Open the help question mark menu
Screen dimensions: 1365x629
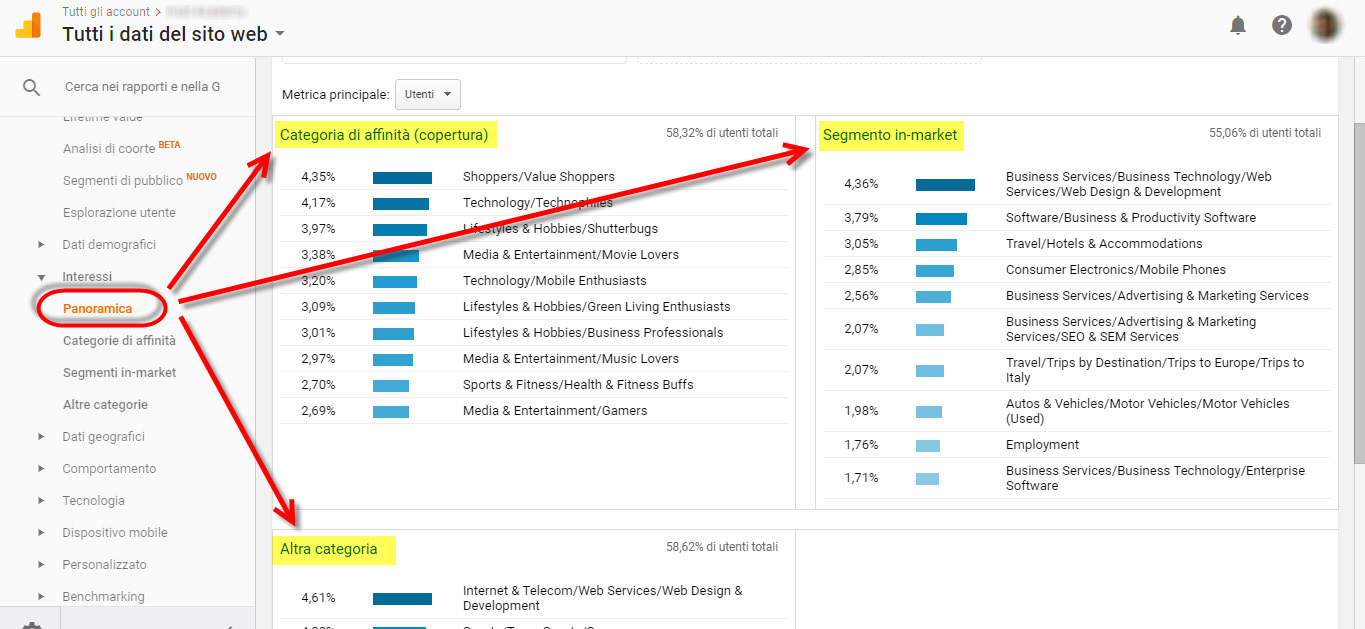1281,24
